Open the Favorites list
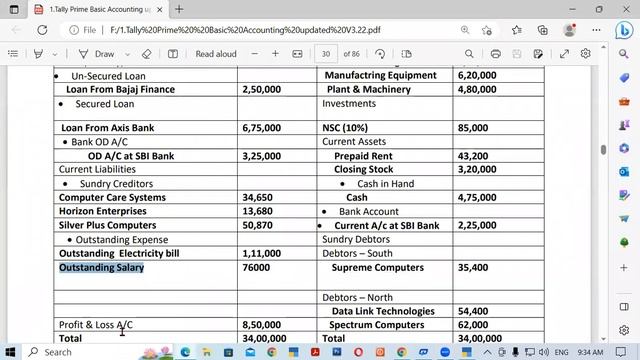Screen dimensions: 640x360 pyautogui.click(x=517, y=30)
